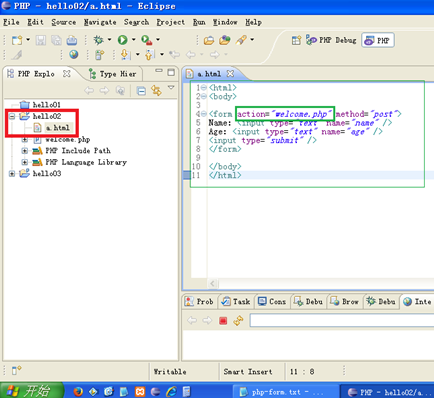The height and width of the screenshot is (398, 434).
Task: Click the Save toolbar icon
Action: tap(41, 40)
